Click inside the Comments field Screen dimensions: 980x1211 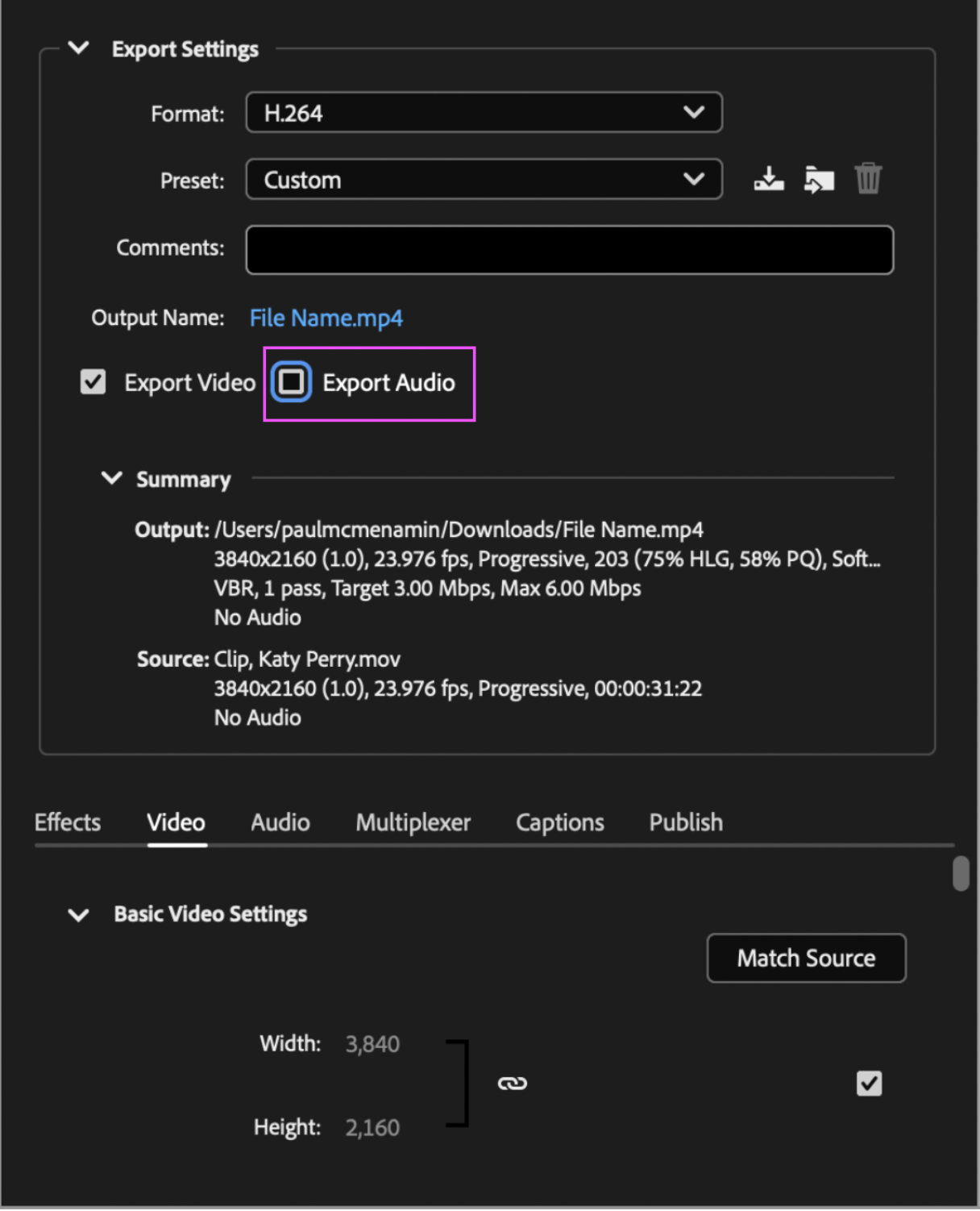coord(568,249)
